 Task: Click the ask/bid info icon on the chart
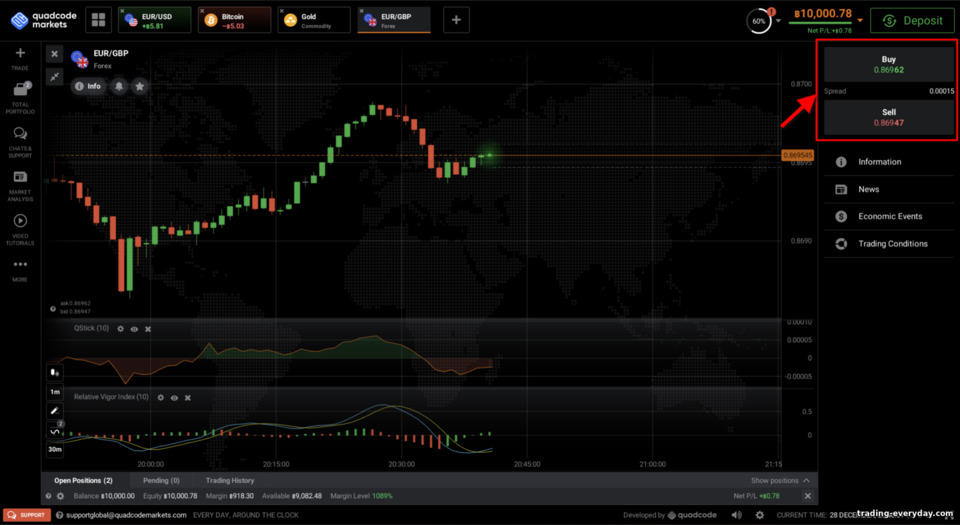coord(53,308)
